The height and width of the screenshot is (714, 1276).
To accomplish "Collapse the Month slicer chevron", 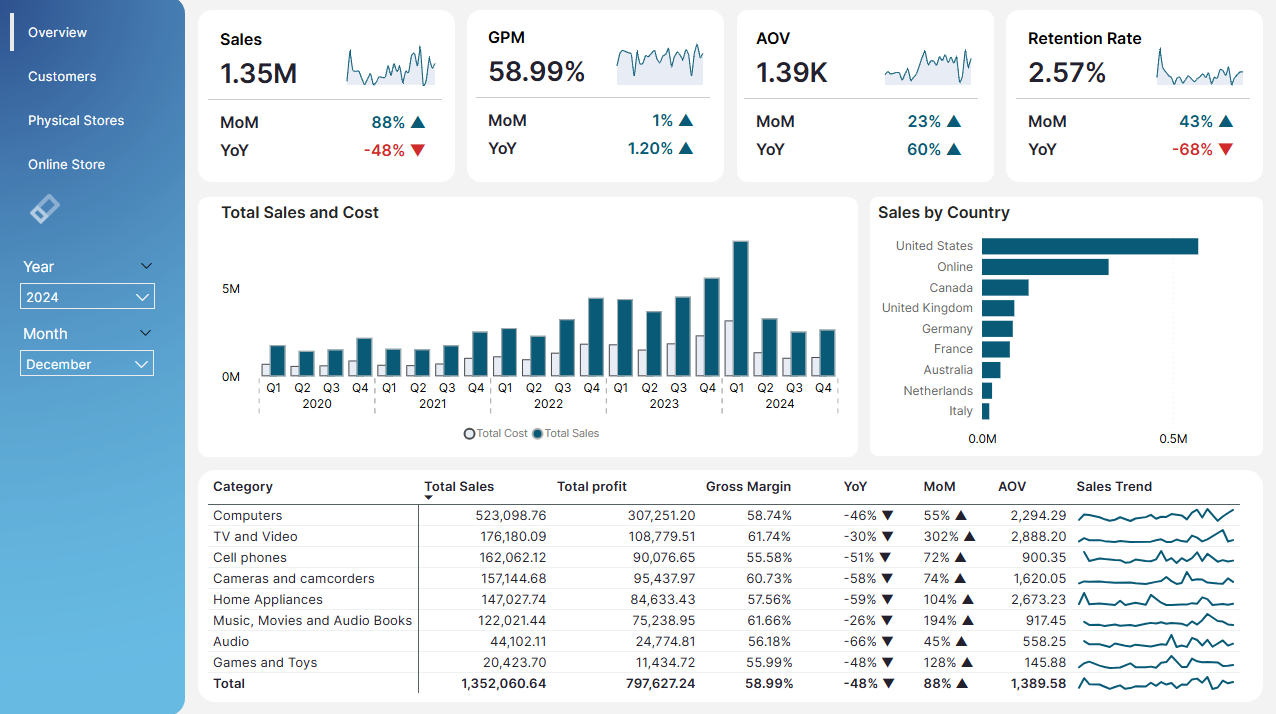I will [x=146, y=333].
